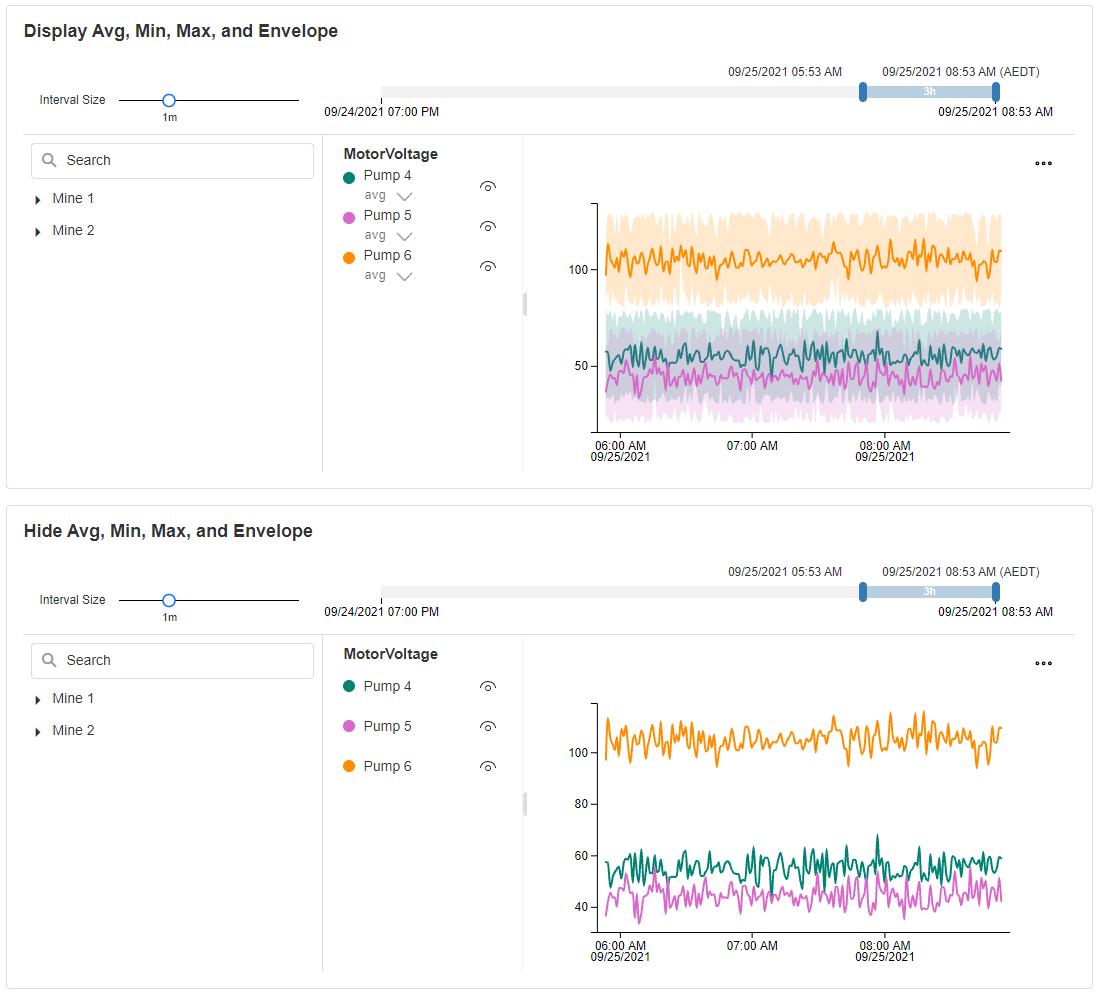The image size is (1099, 994).
Task: Click the search magnifier icon in top panel
Action: click(x=49, y=161)
